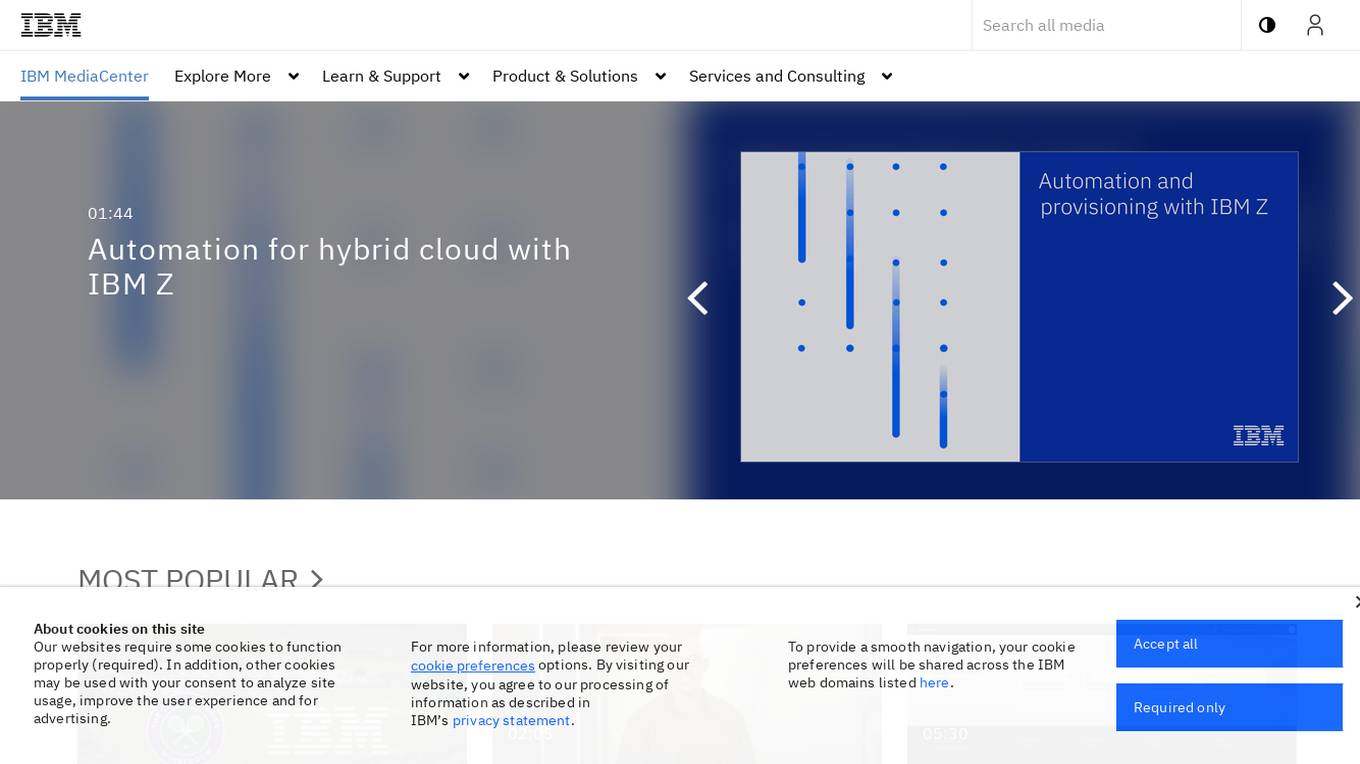The image size is (1360, 764).
Task: Toggle the contrast mode icon
Action: 1267,25
